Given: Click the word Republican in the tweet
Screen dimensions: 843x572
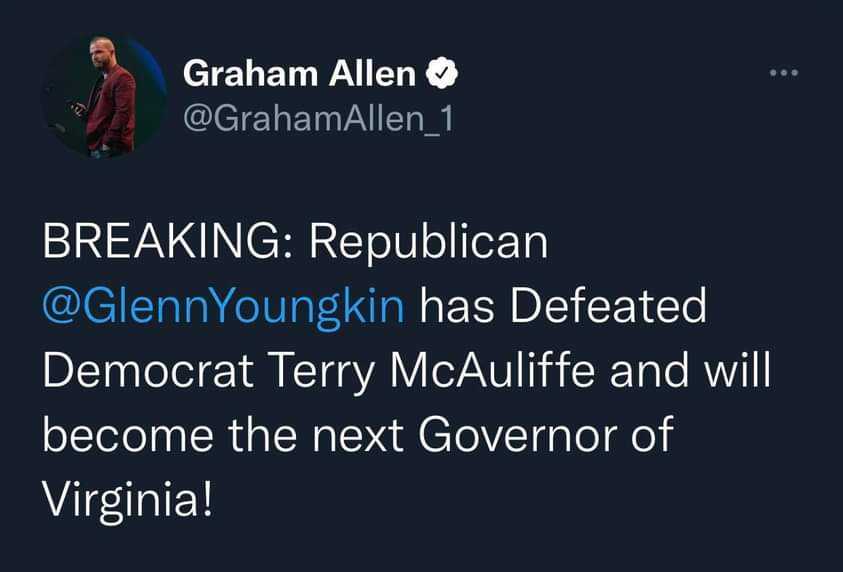Looking at the screenshot, I should click(428, 244).
